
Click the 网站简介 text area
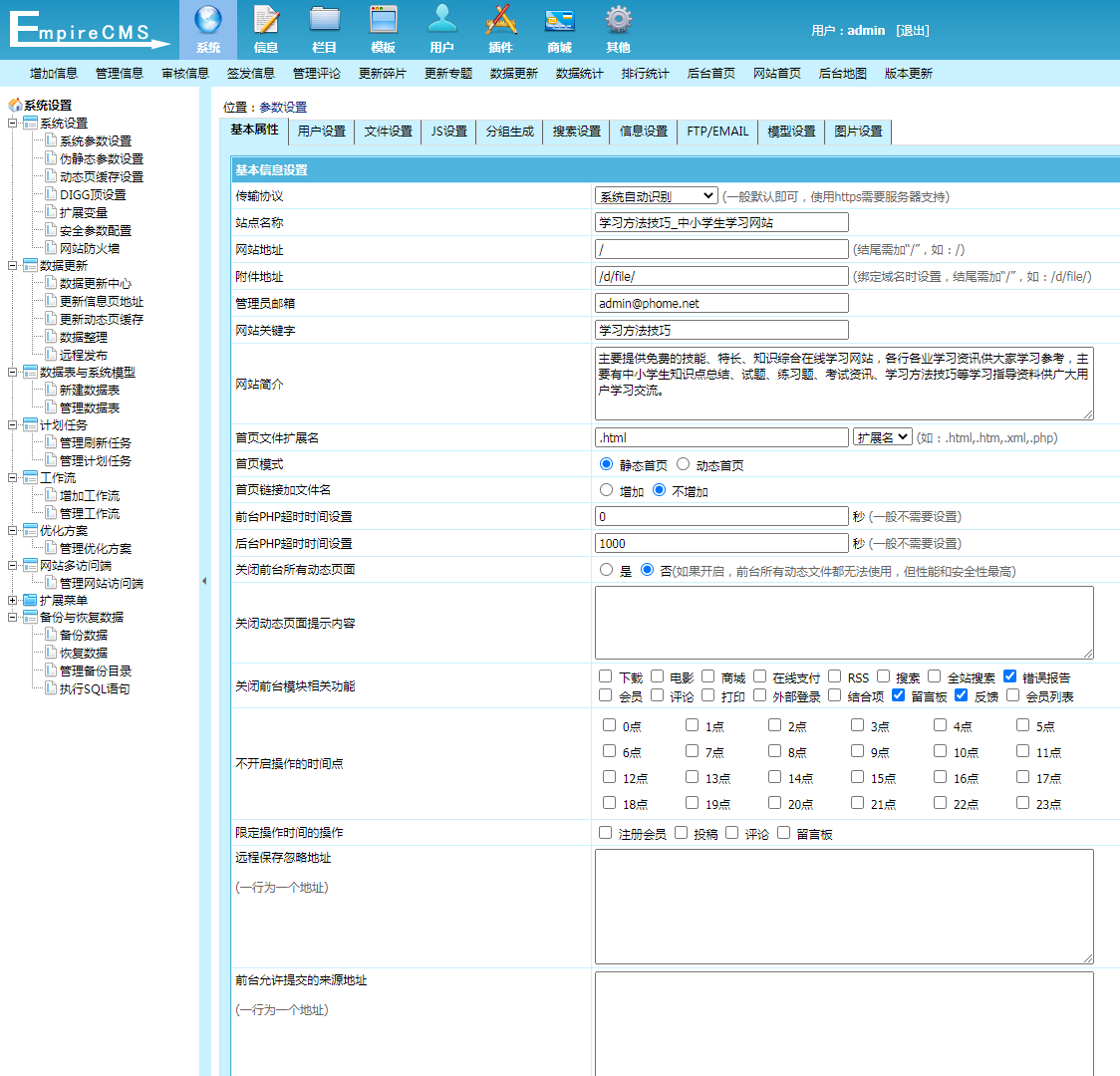pos(844,384)
